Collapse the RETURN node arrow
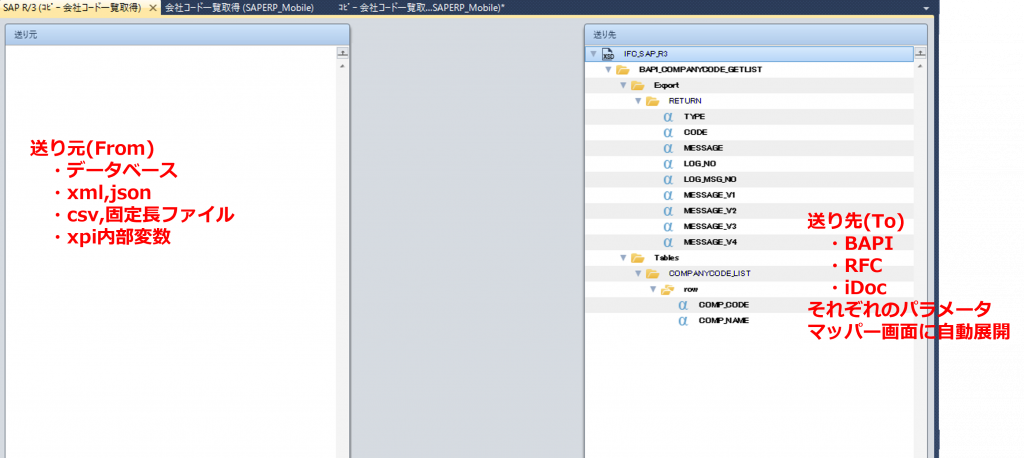This screenshot has width=1024, height=458. tap(638, 101)
